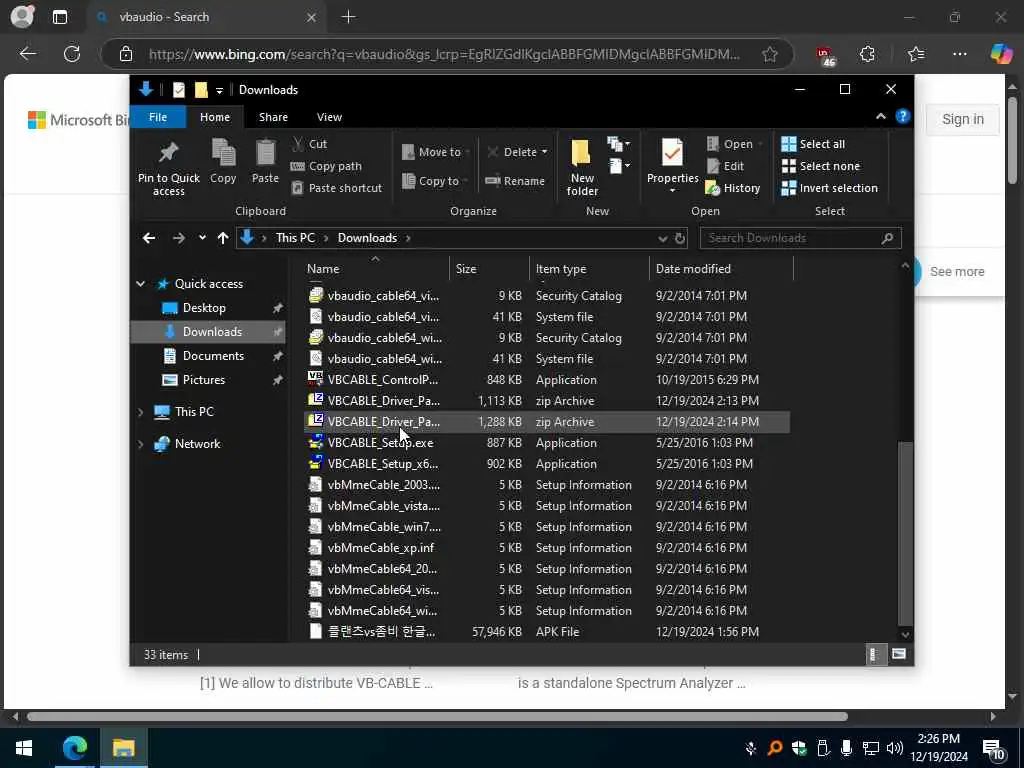Select the 57,946 KB APK file
This screenshot has height=768, width=1024.
[547, 632]
